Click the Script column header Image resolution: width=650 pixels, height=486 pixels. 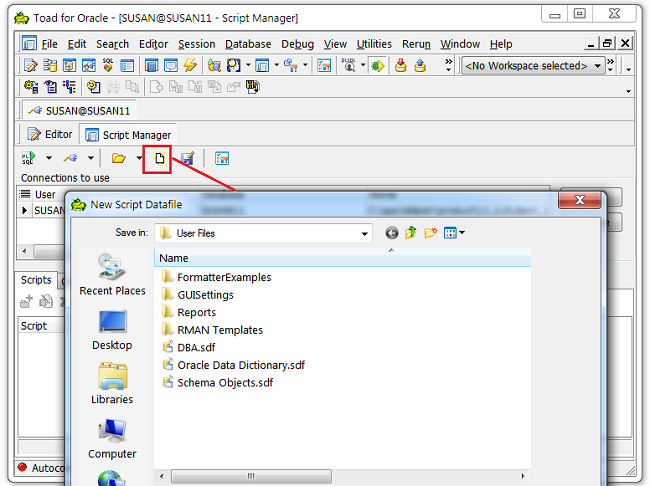pos(41,326)
